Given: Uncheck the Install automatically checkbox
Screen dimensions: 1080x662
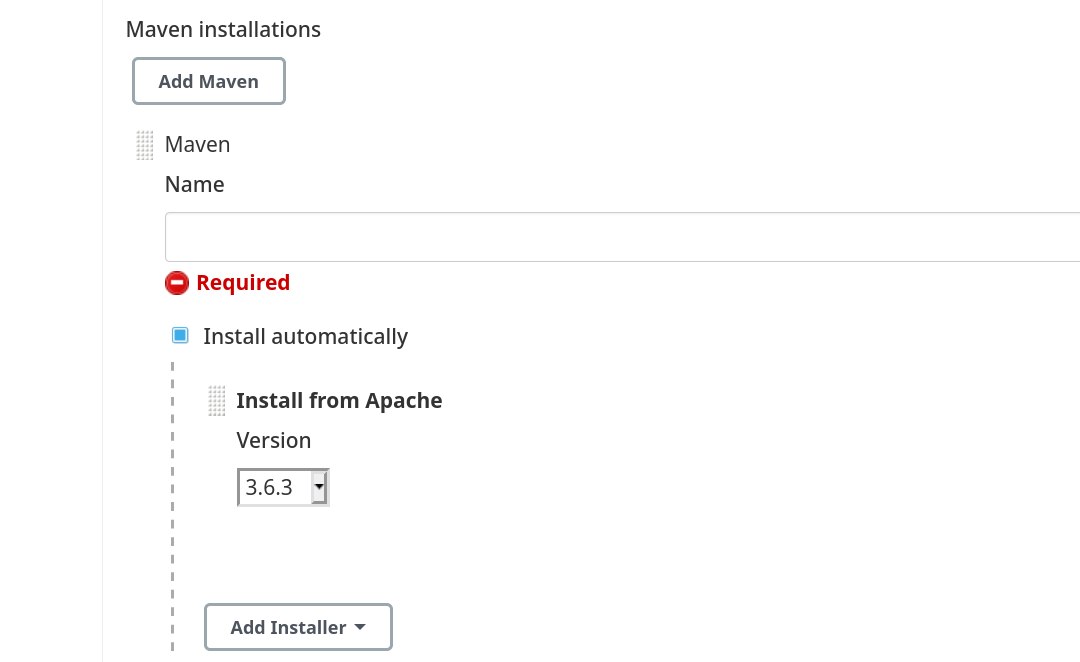Looking at the screenshot, I should (180, 335).
